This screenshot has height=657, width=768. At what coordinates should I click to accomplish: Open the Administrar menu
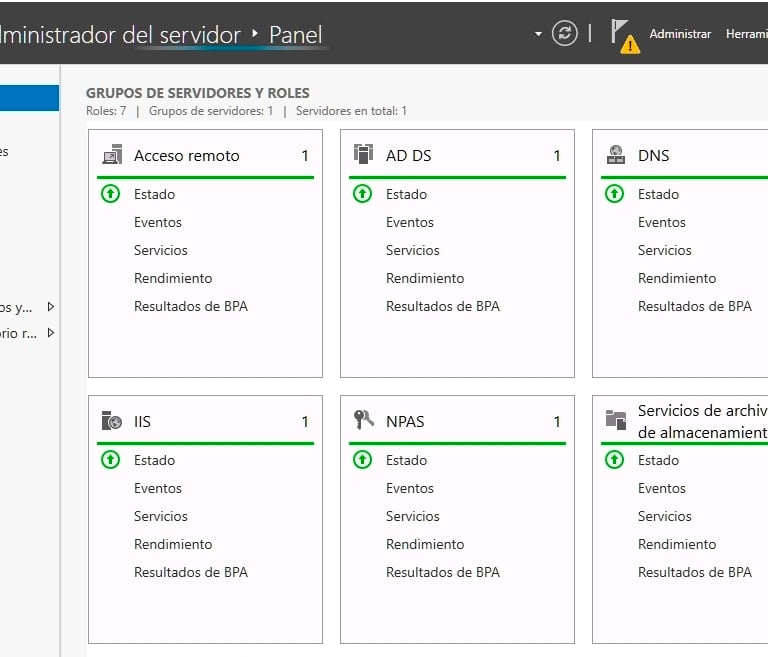point(680,34)
